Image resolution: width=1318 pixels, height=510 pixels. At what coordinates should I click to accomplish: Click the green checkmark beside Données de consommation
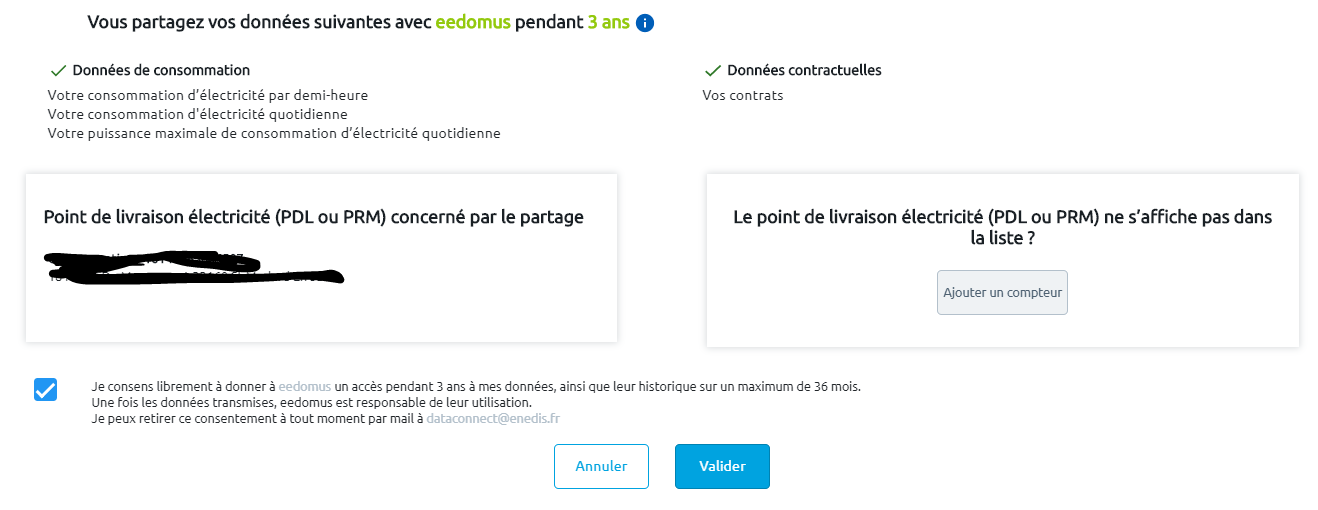(x=58, y=71)
